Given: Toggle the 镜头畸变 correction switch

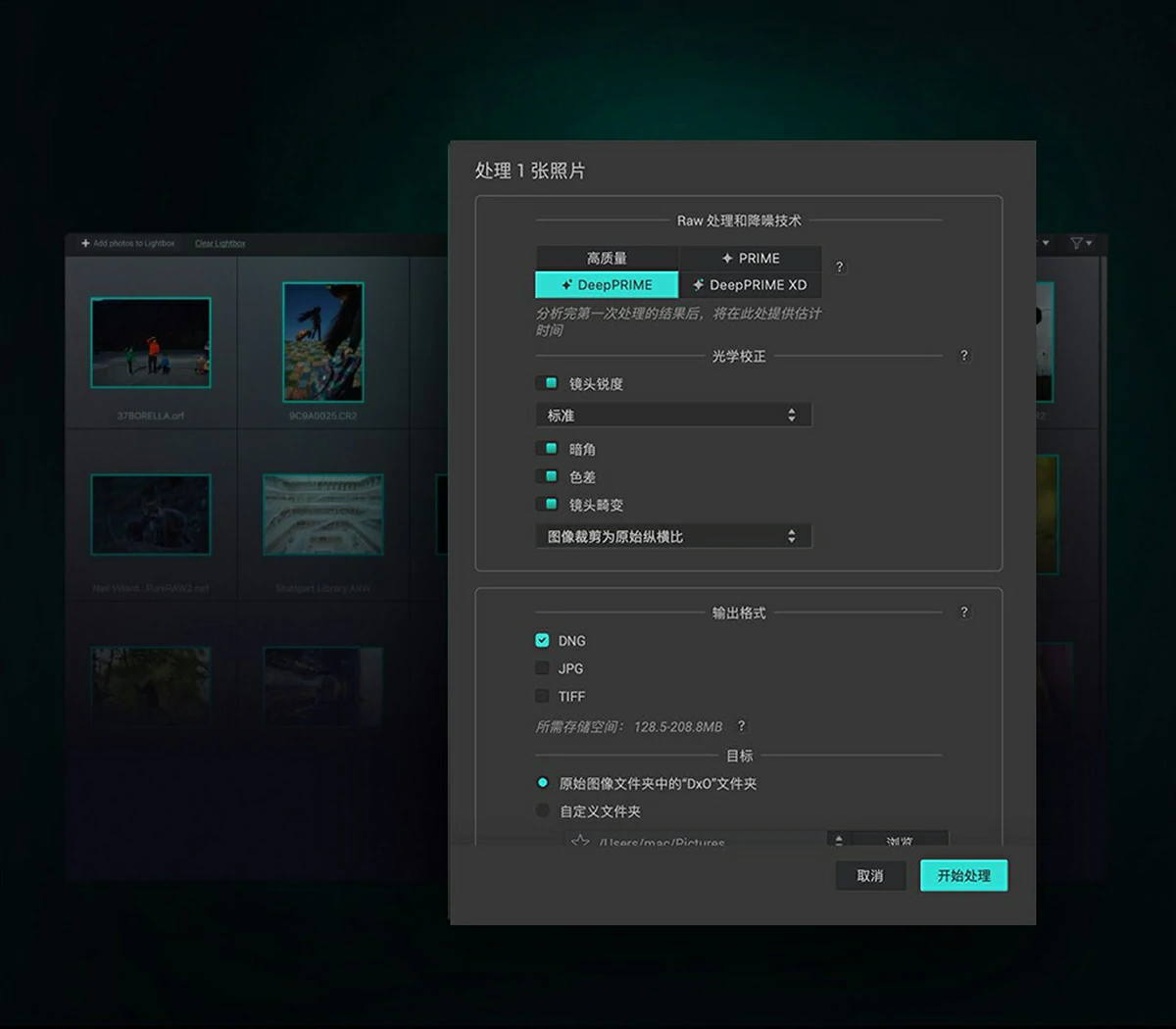Looking at the screenshot, I should click(x=547, y=505).
